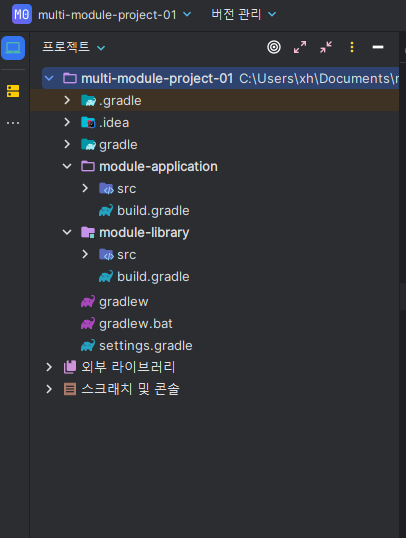Screen dimensions: 406x538
Task: Open the settings.gradle file
Action: point(146,346)
